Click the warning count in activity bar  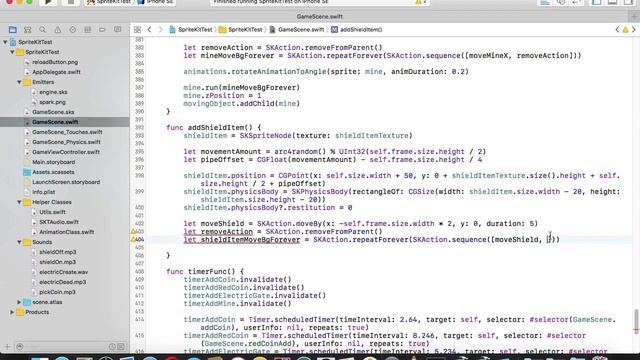point(421,2)
